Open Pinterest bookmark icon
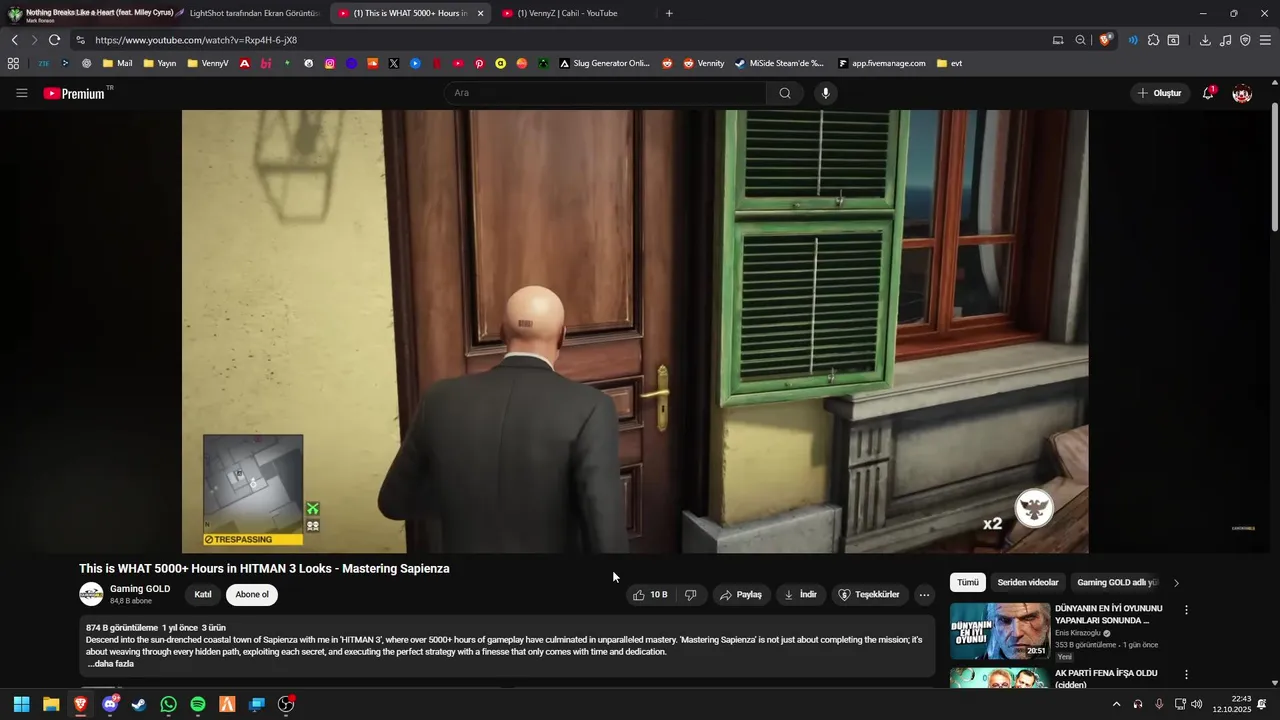Screen dimensions: 1280x720 point(479,63)
